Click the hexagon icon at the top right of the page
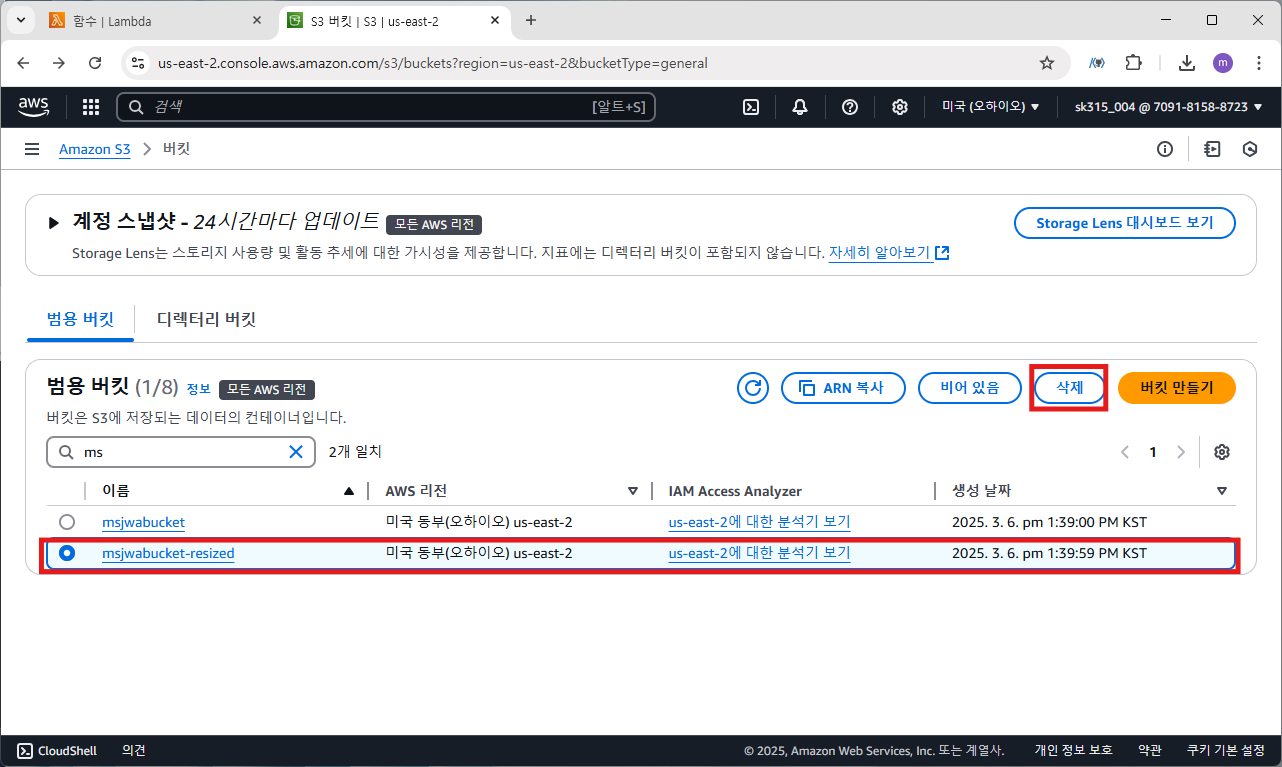Viewport: 1282px width, 767px height. (x=1249, y=149)
